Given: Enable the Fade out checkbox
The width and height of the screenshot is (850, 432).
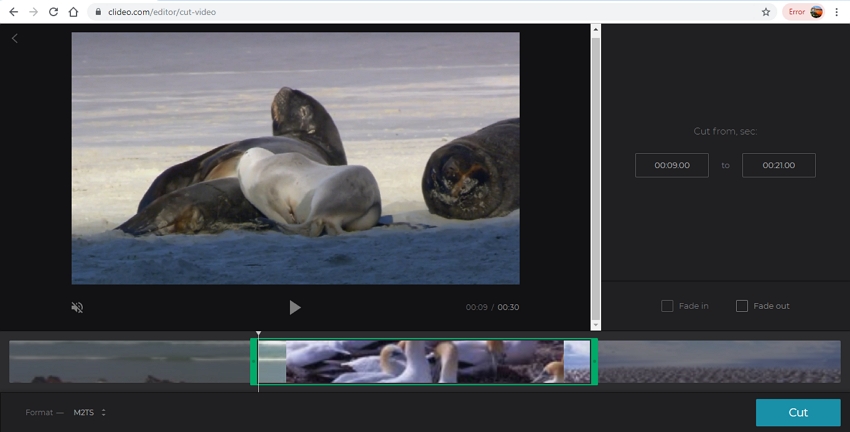Looking at the screenshot, I should (742, 306).
